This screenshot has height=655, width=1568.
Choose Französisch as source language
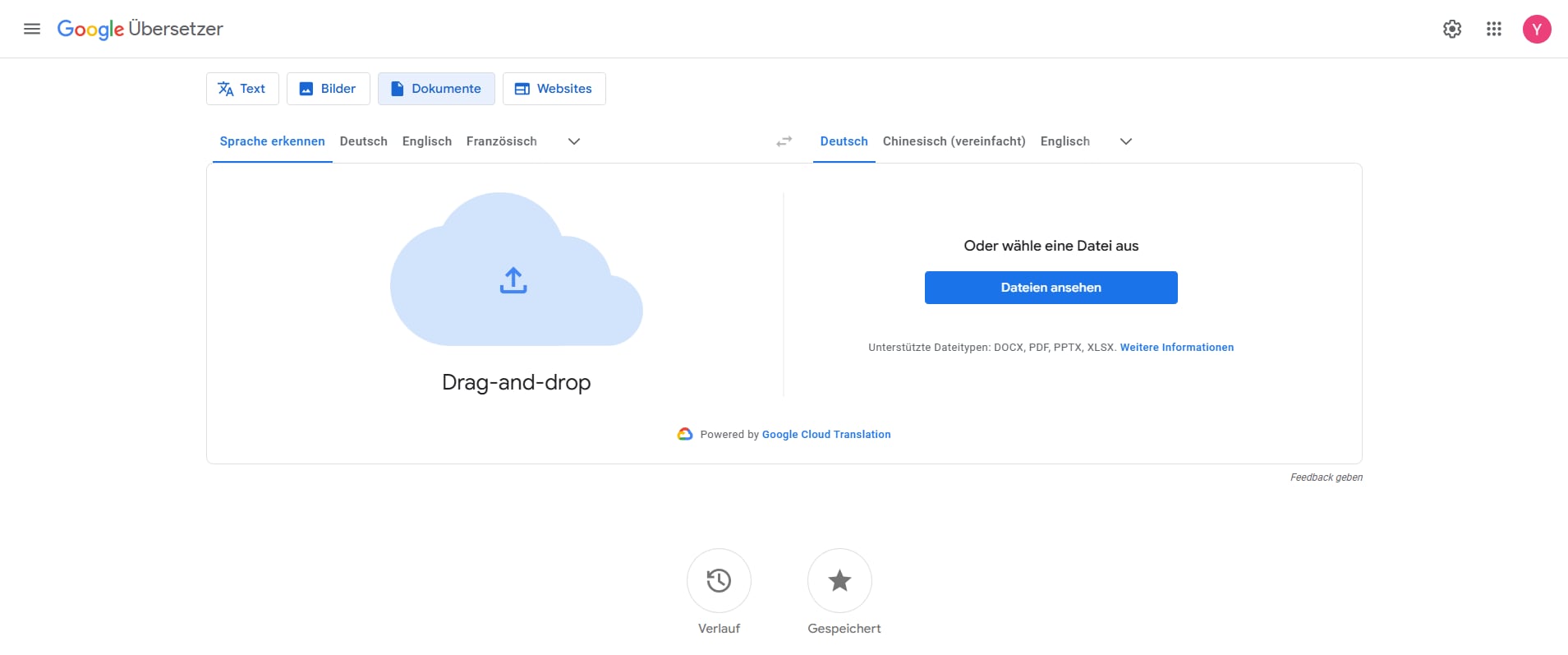coord(502,141)
